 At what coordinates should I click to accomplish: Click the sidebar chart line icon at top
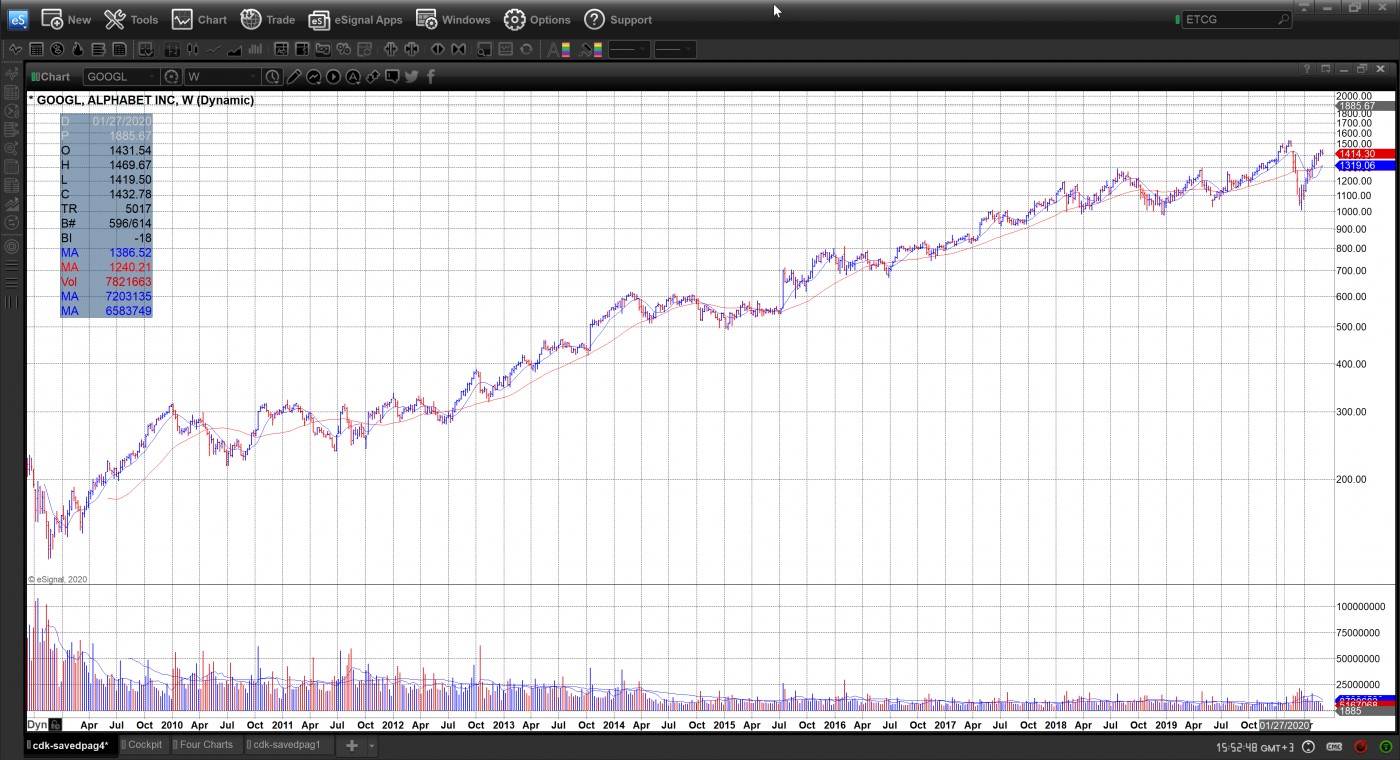coord(12,72)
